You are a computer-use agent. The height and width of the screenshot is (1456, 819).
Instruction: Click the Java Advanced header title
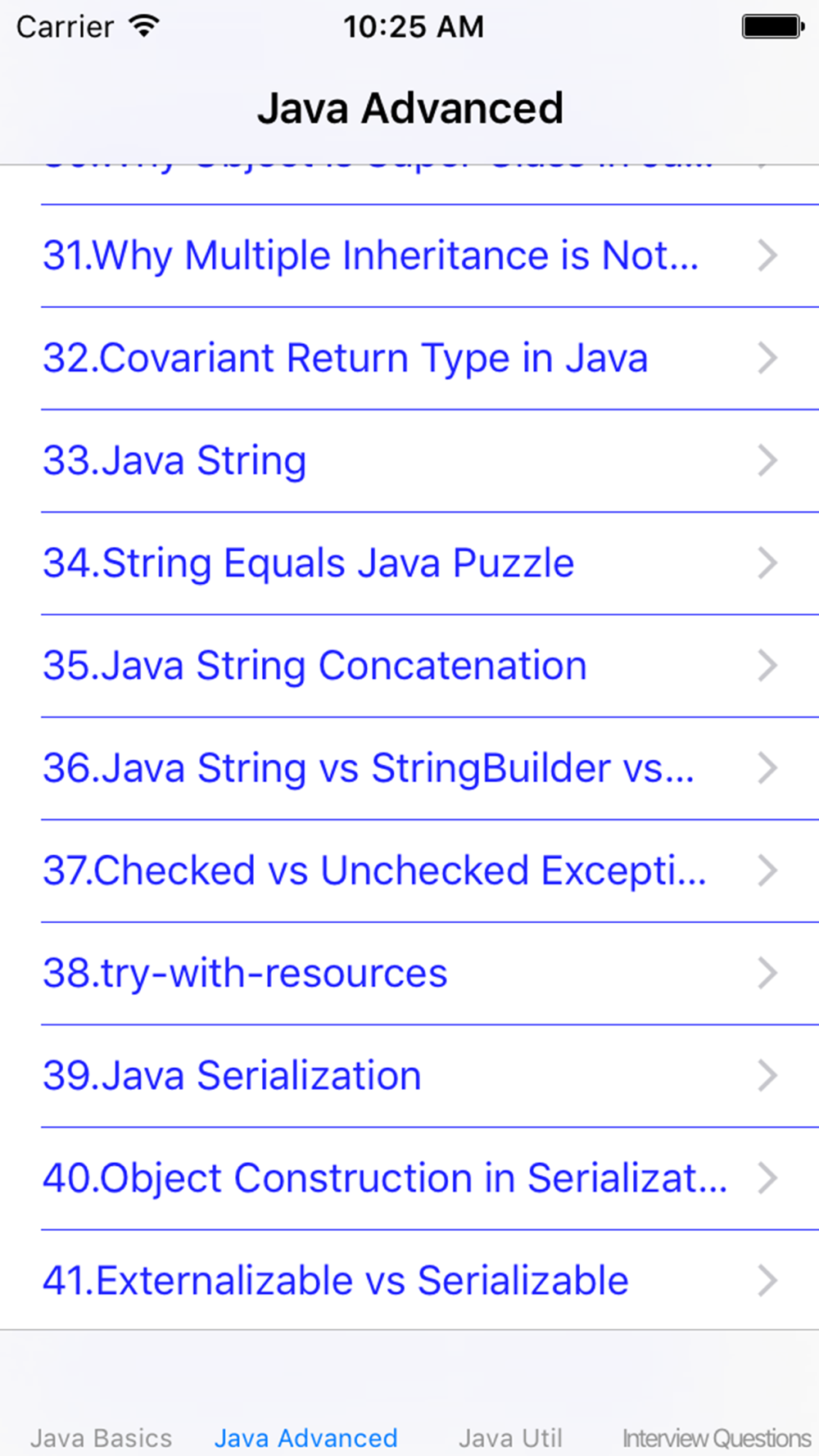point(410,108)
